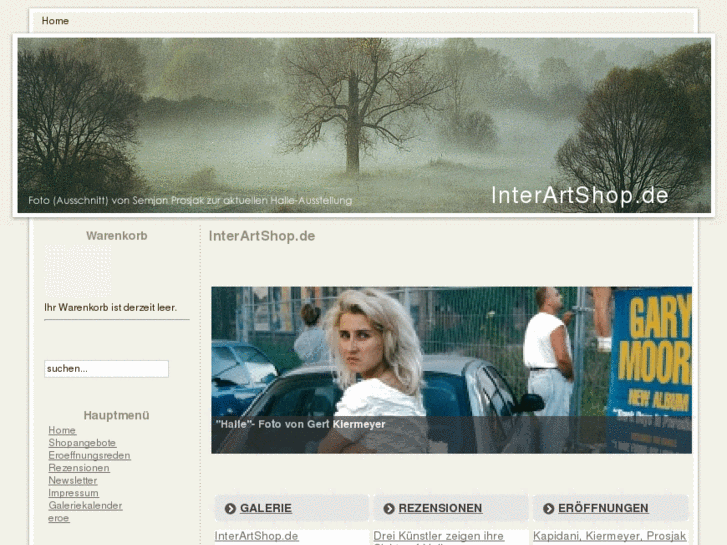727x545 pixels.
Task: Click the arrow icon beside REZENSIONEN
Action: point(389,508)
